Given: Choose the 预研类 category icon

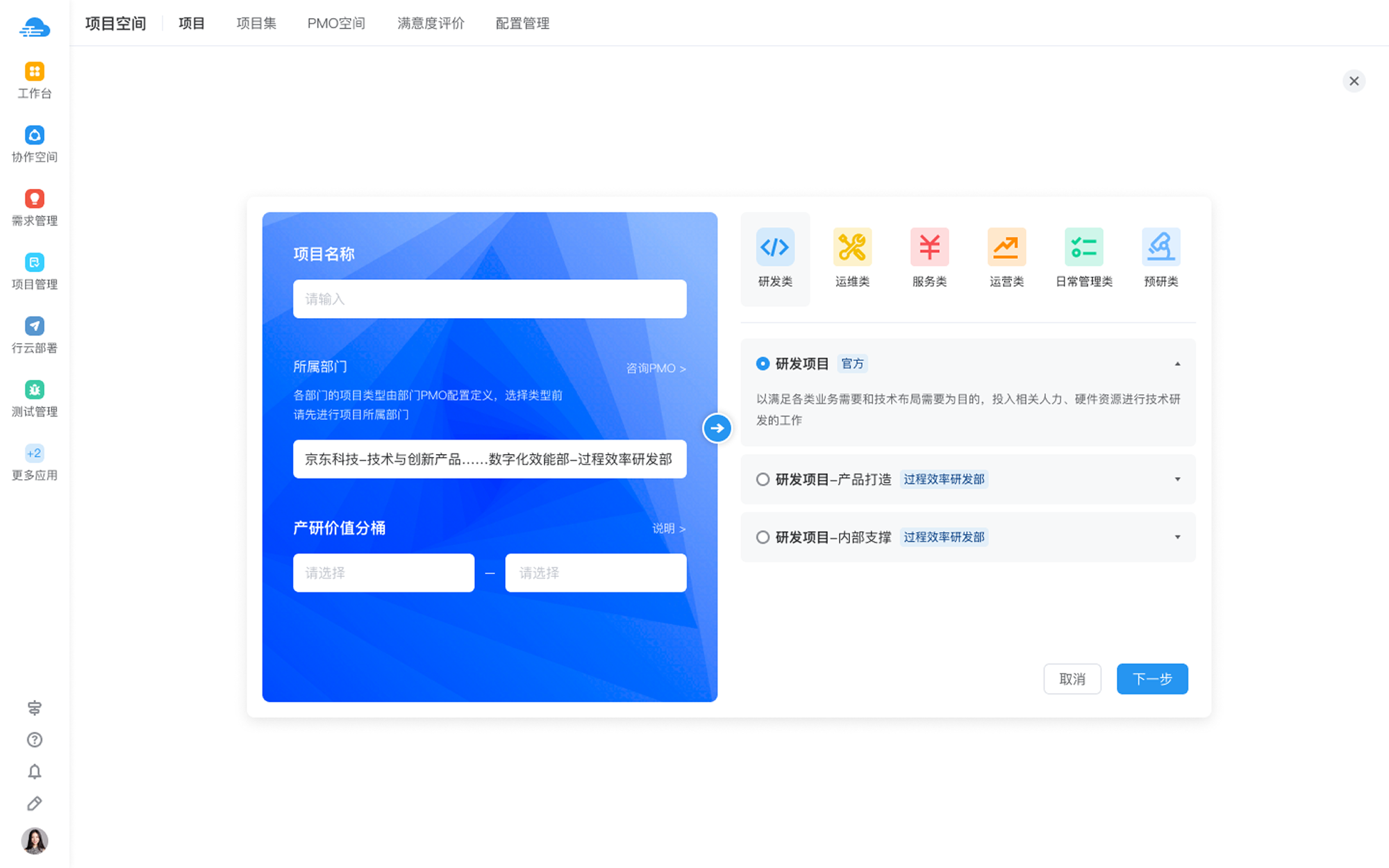Looking at the screenshot, I should (x=1161, y=248).
